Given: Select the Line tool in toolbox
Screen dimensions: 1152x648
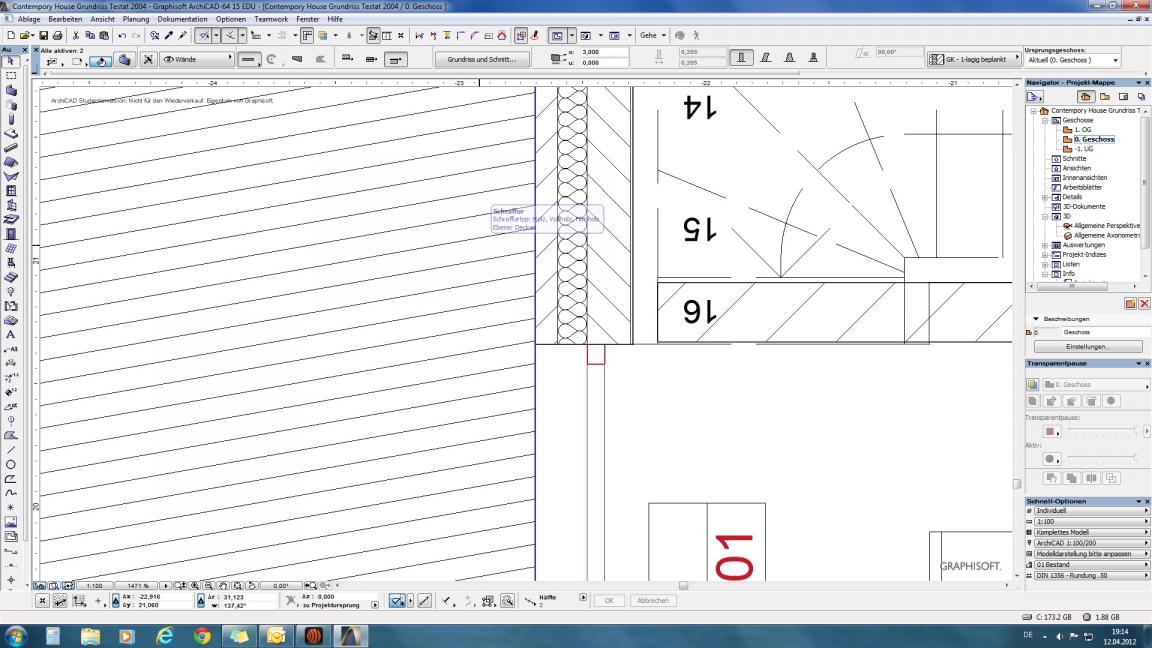Looking at the screenshot, I should coord(10,450).
